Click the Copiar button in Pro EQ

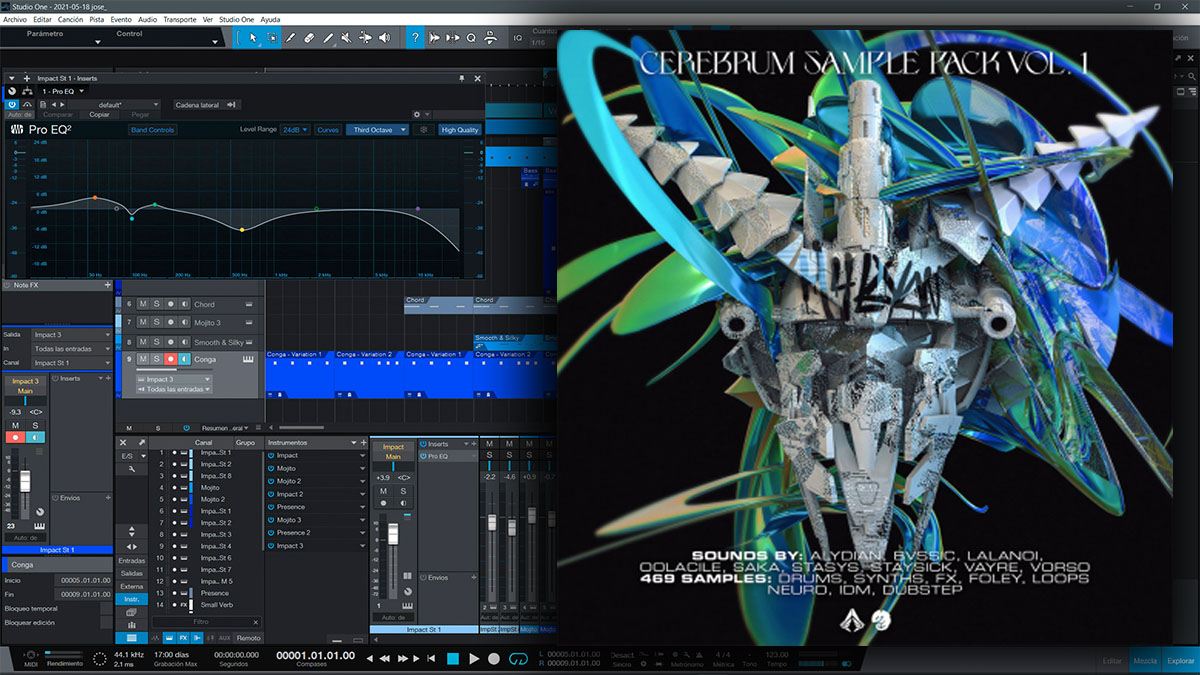(99, 115)
